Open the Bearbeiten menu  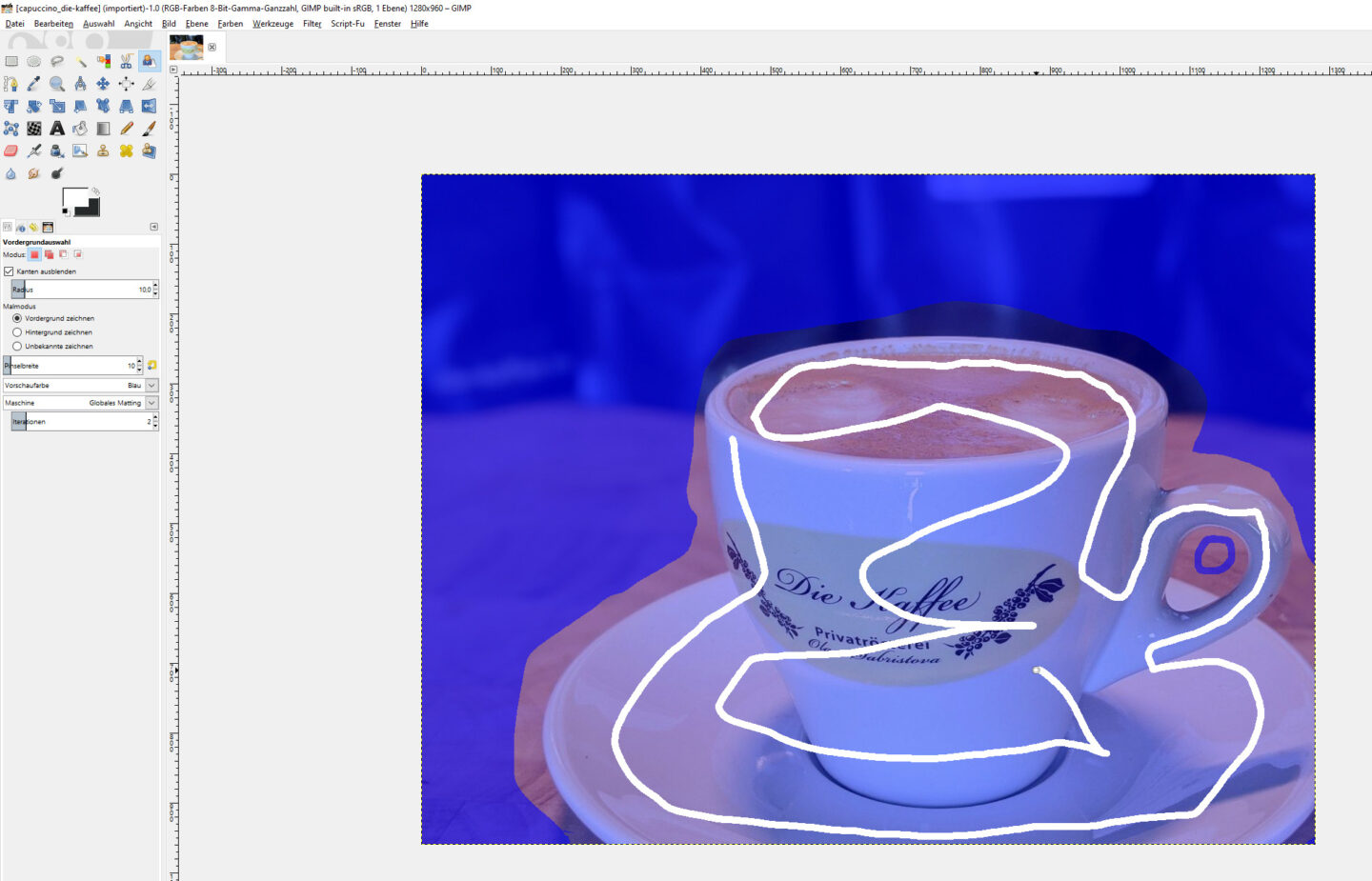(x=53, y=24)
